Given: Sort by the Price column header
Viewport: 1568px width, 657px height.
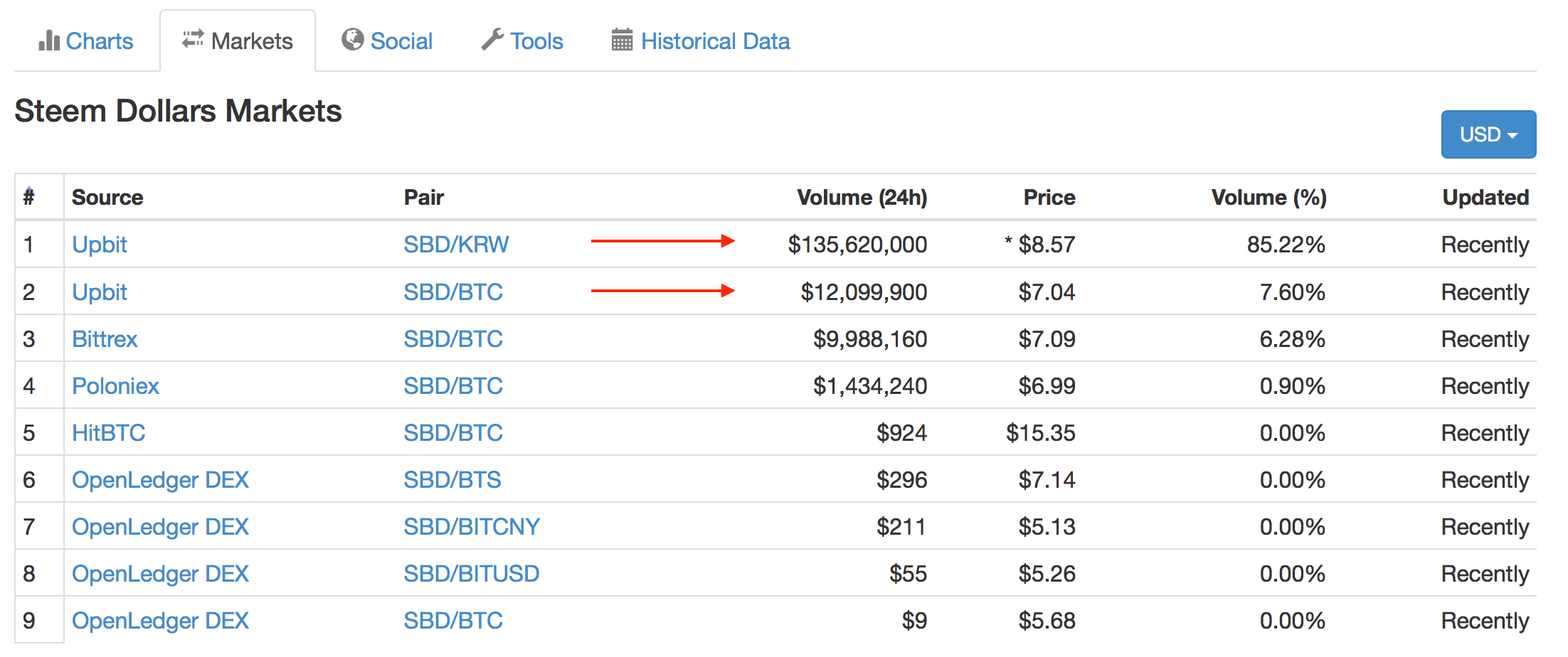Looking at the screenshot, I should click(x=1049, y=197).
